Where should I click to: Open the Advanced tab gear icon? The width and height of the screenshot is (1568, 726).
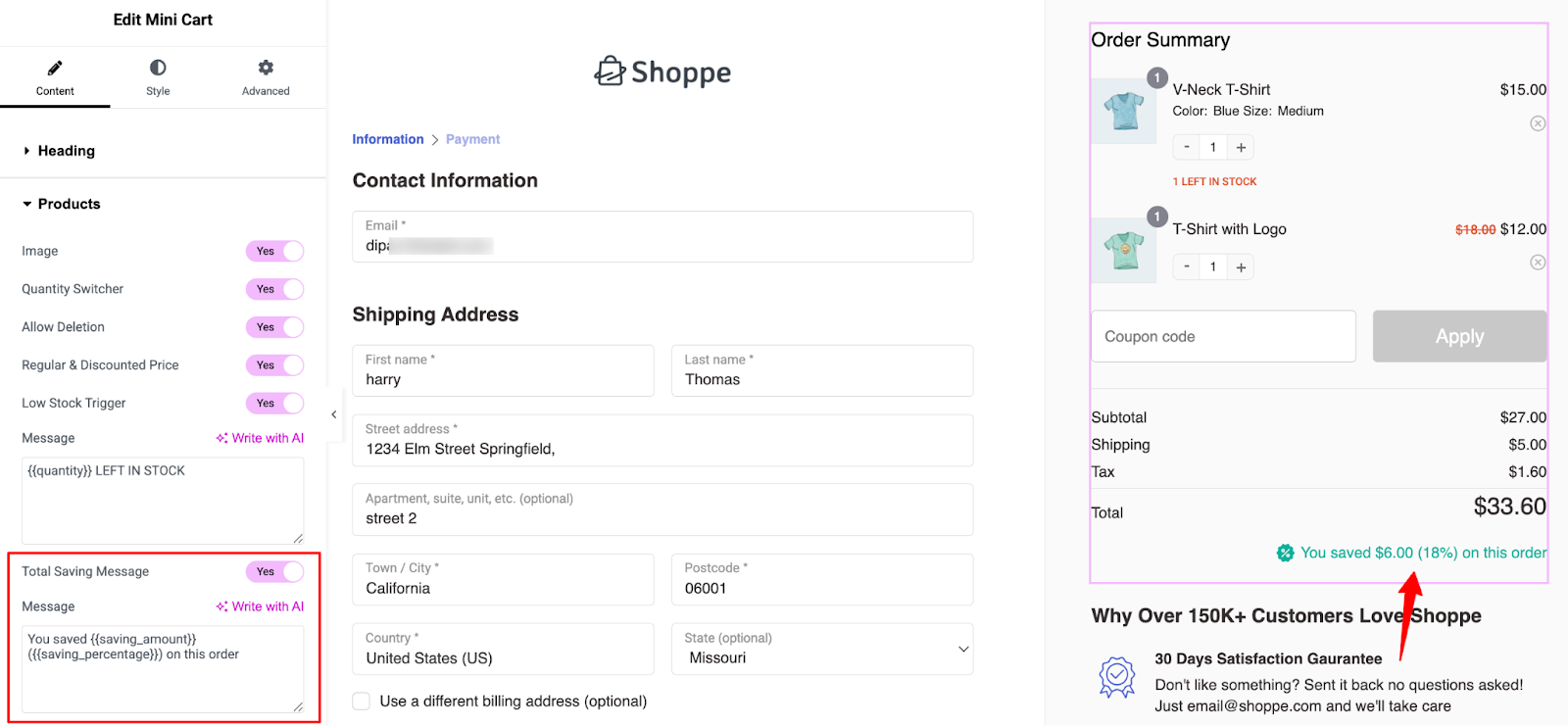[266, 68]
